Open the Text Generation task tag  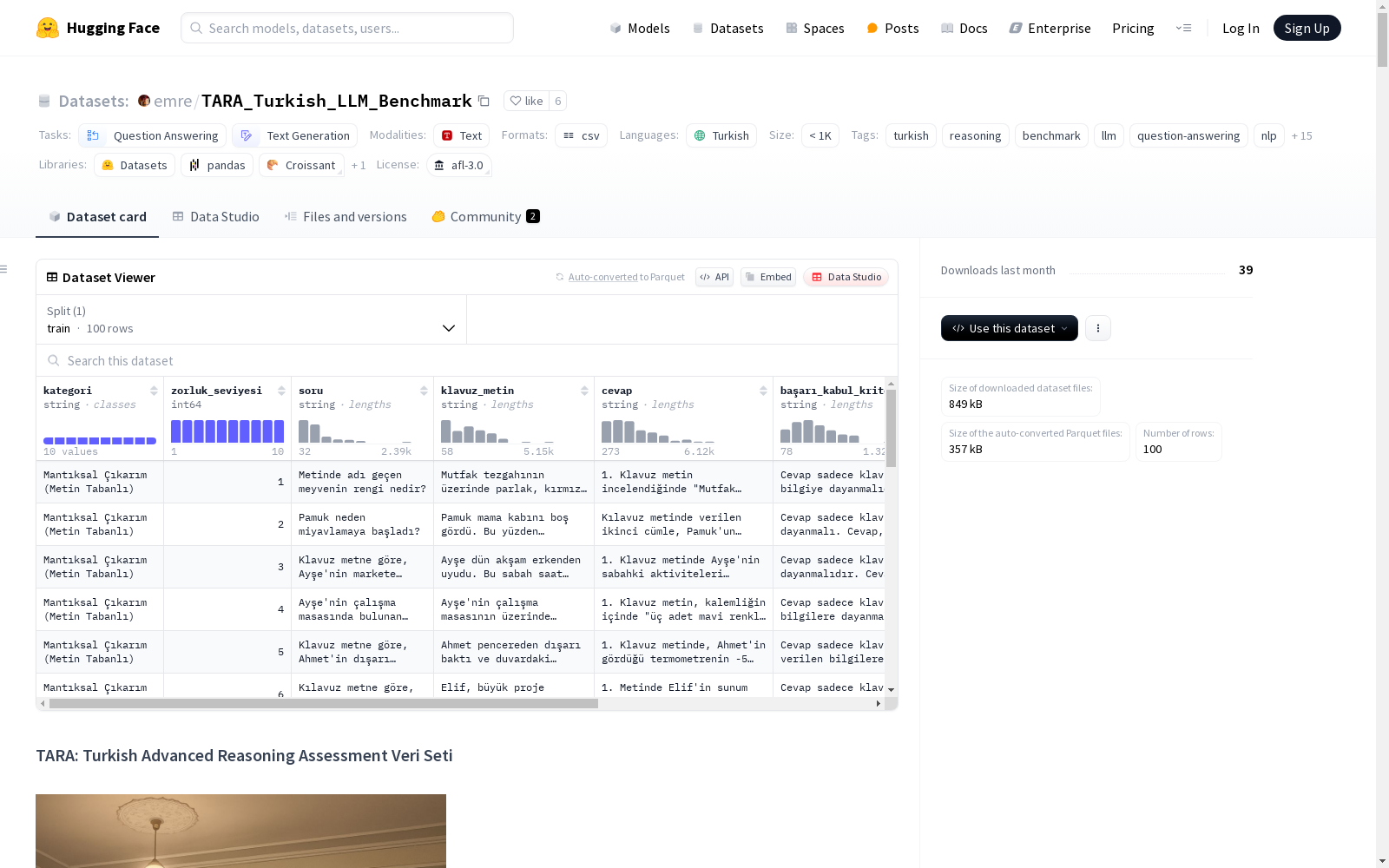coord(295,135)
